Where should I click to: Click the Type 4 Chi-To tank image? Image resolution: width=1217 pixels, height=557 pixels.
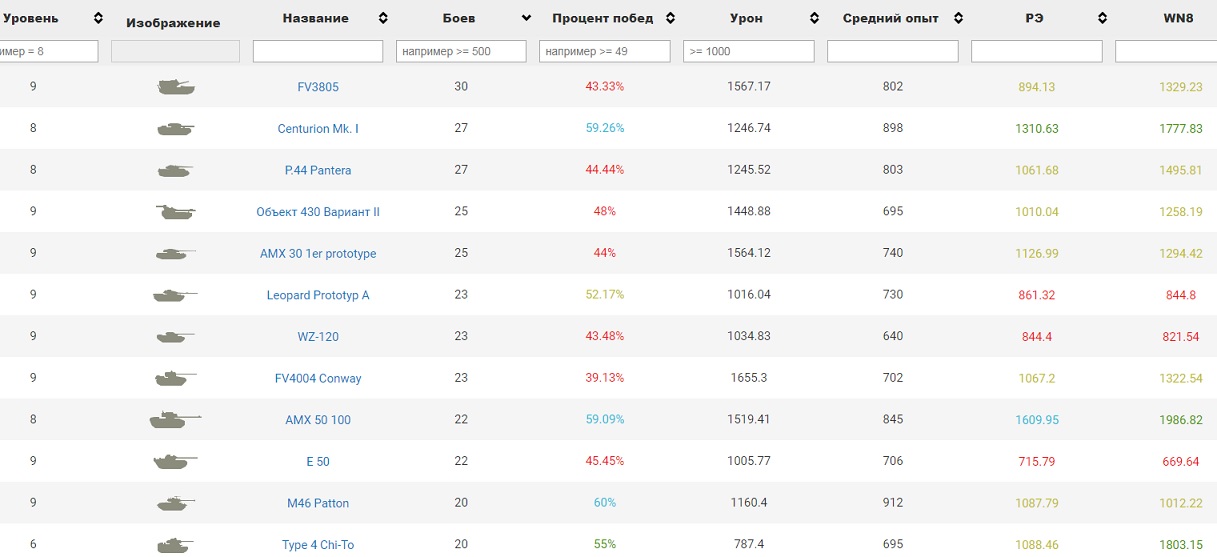point(175,545)
